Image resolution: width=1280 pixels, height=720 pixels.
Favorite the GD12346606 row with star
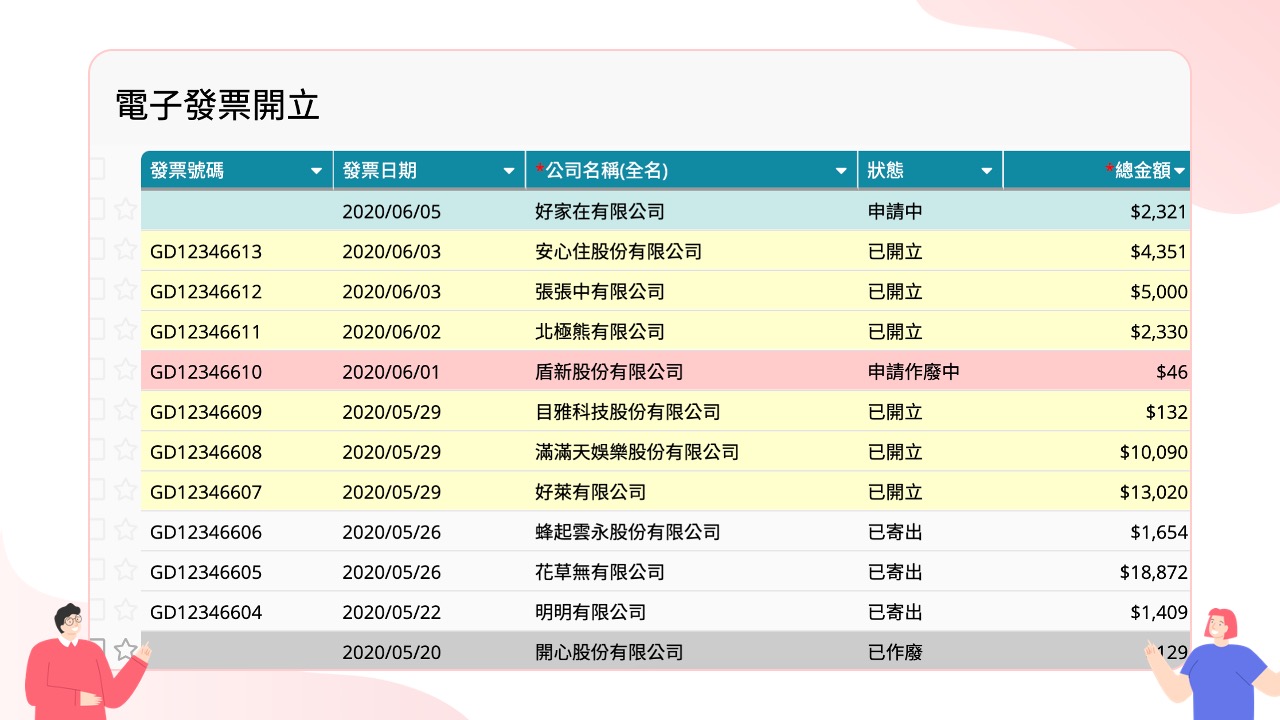[125, 530]
